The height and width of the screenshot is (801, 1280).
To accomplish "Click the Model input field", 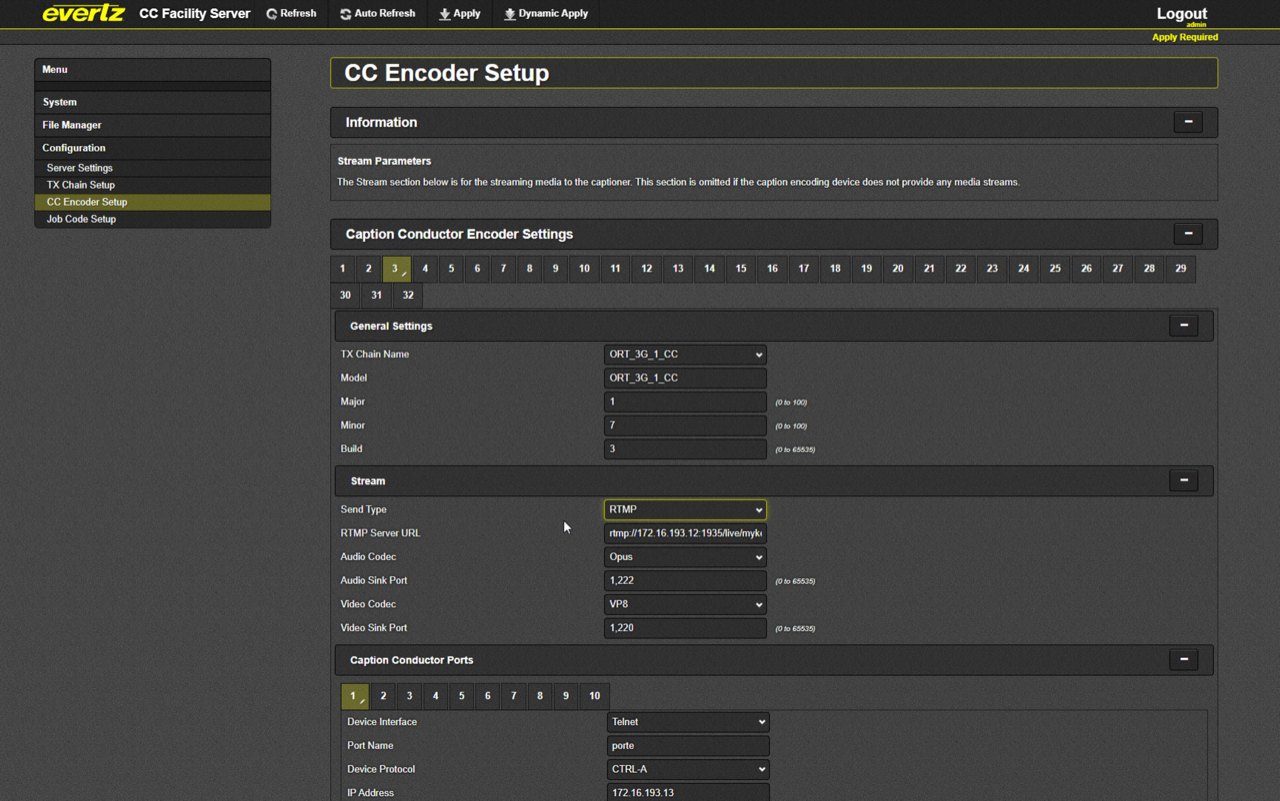I will pos(685,378).
